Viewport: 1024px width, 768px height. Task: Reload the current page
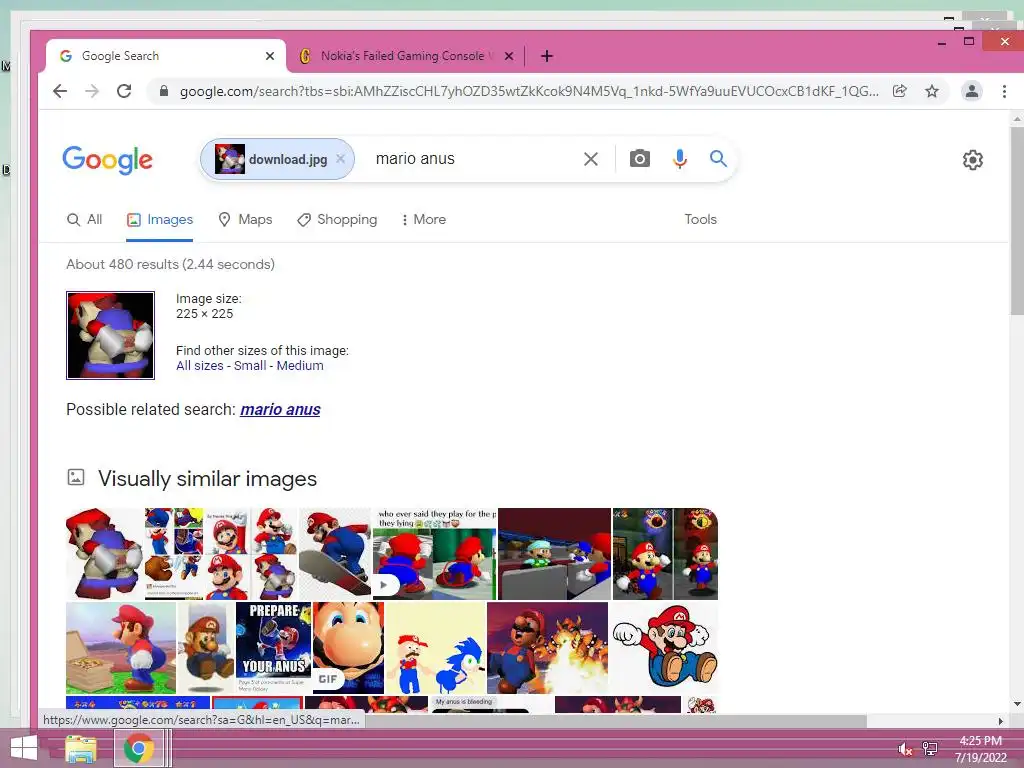tap(124, 91)
